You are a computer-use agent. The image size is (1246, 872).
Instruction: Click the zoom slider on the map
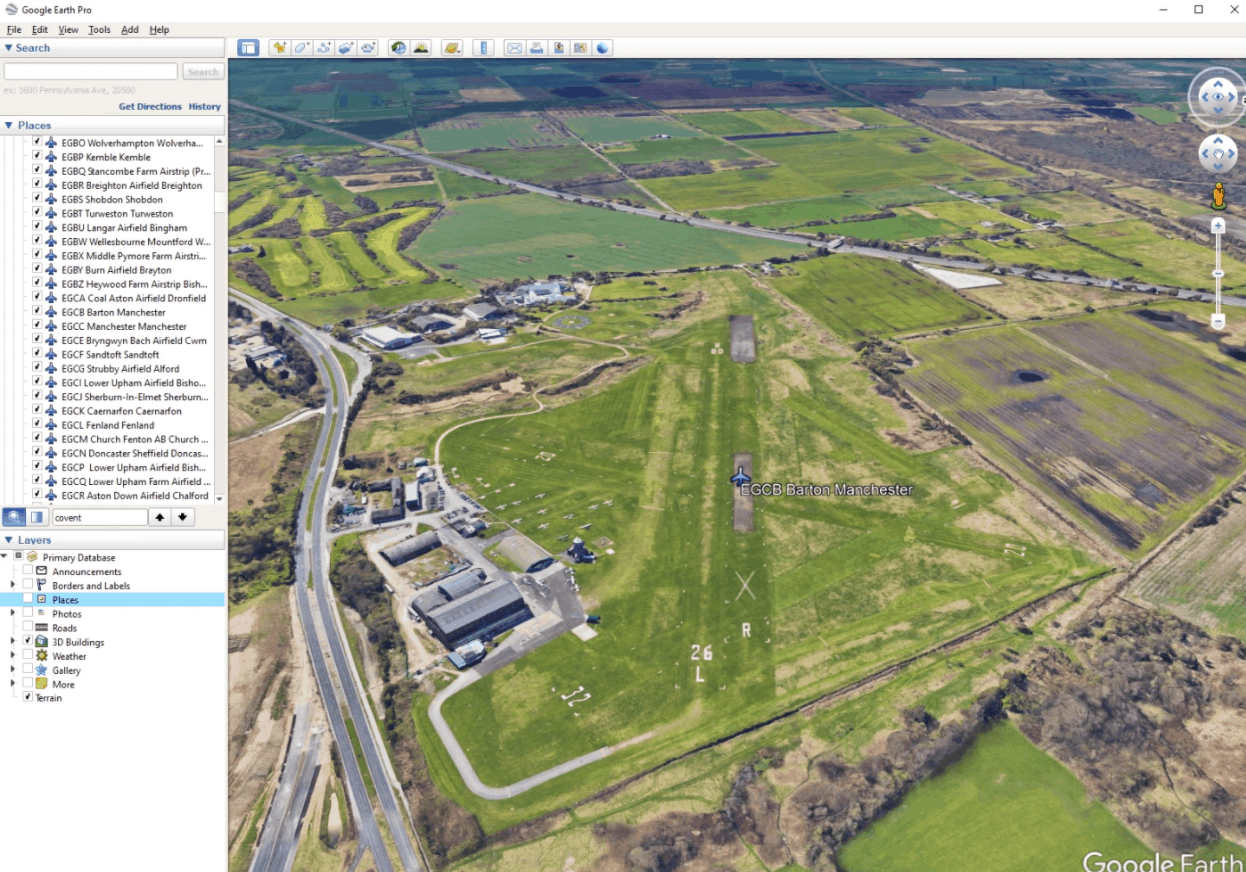point(1218,273)
